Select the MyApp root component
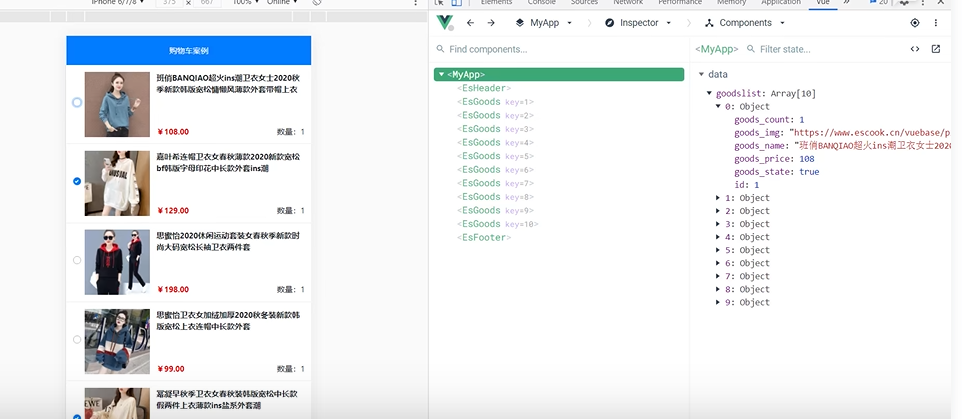Viewport: 975px width, 419px height. click(x=559, y=75)
